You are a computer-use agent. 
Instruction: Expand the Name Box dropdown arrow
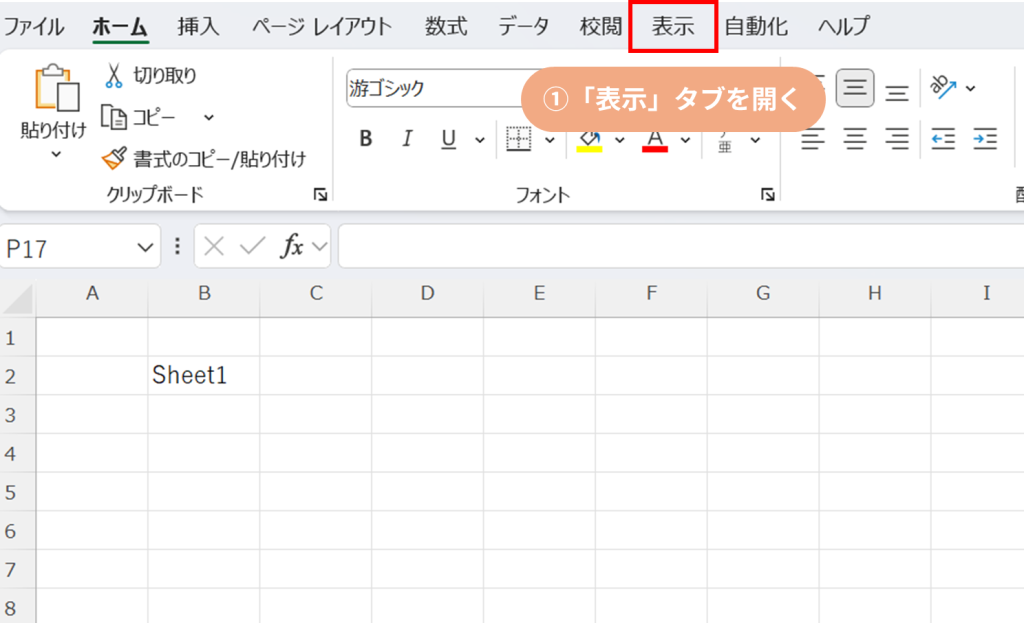coord(144,248)
